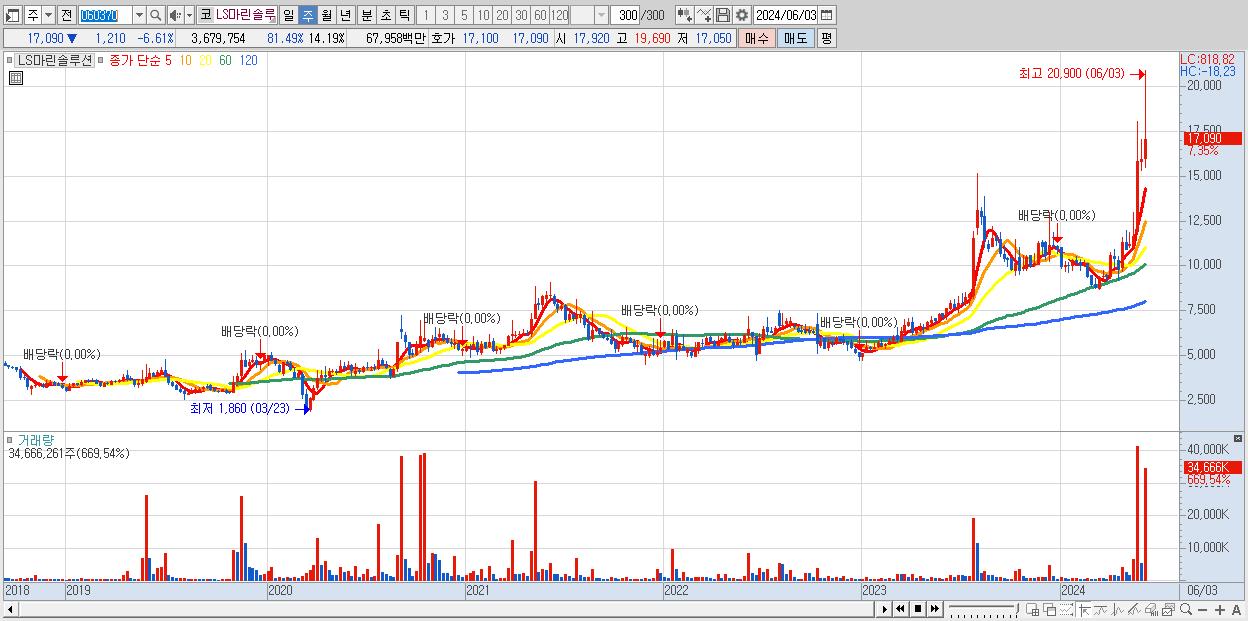1248x621 pixels.
Task: Open chart settings gear icon
Action: 741,15
